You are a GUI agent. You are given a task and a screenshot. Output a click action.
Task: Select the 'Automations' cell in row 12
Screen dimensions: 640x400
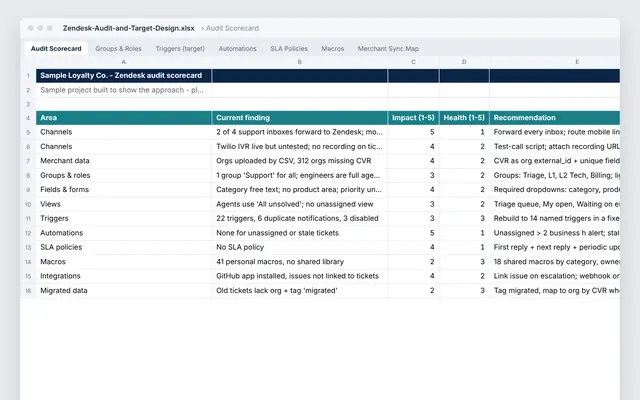pyautogui.click(x=124, y=233)
